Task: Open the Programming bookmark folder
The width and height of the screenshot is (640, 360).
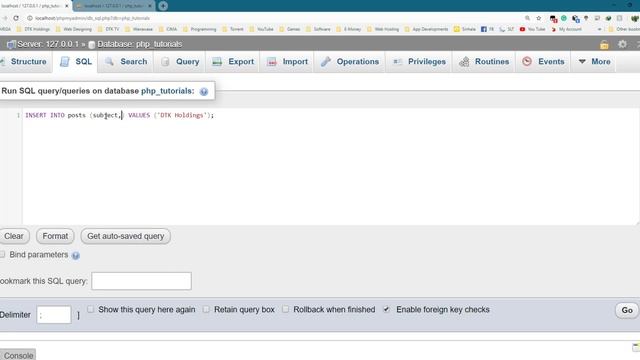Action: click(x=200, y=29)
